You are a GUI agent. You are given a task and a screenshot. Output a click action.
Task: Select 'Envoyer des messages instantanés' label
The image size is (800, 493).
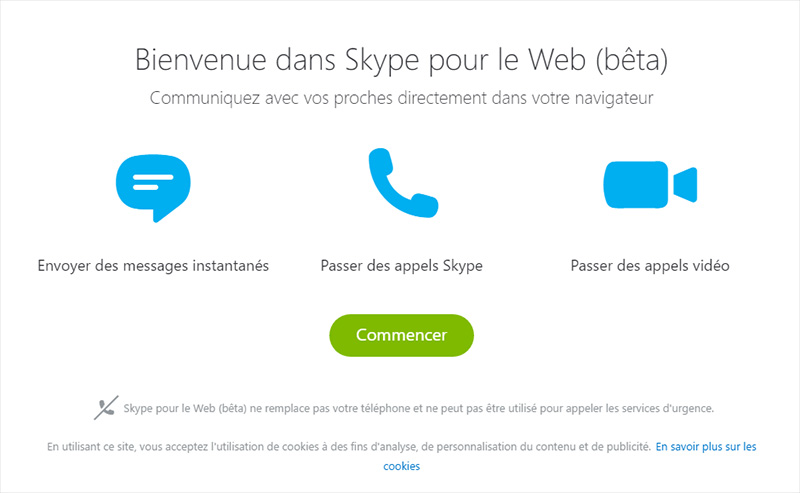(x=153, y=266)
